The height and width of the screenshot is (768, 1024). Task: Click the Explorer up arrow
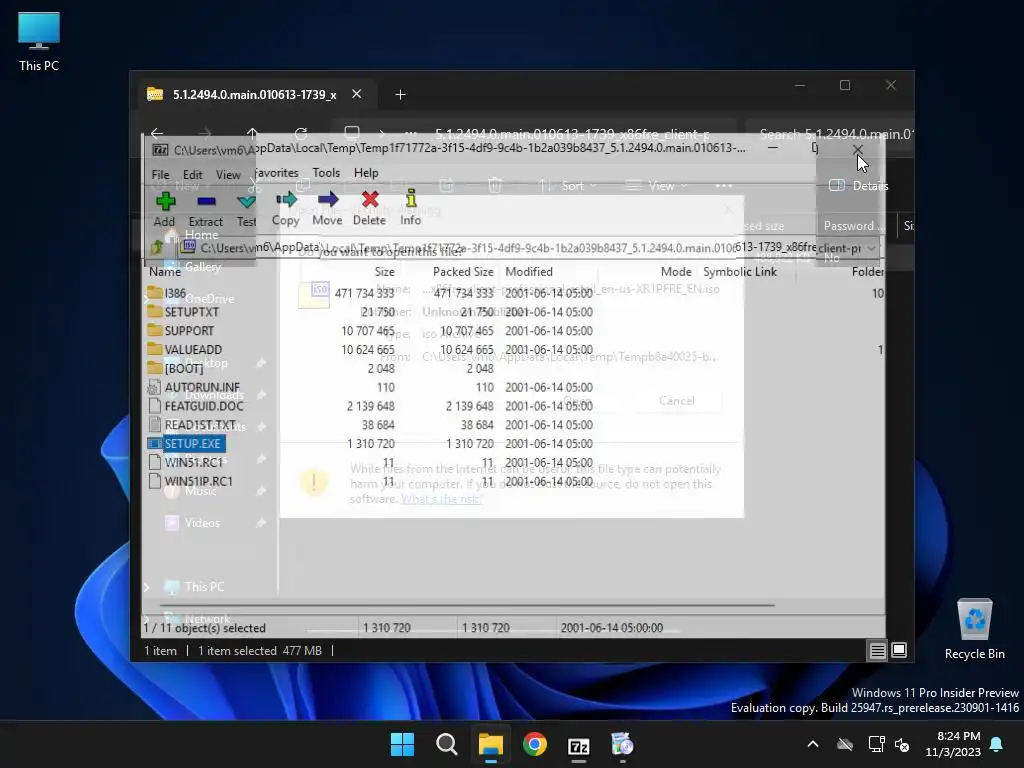253,133
